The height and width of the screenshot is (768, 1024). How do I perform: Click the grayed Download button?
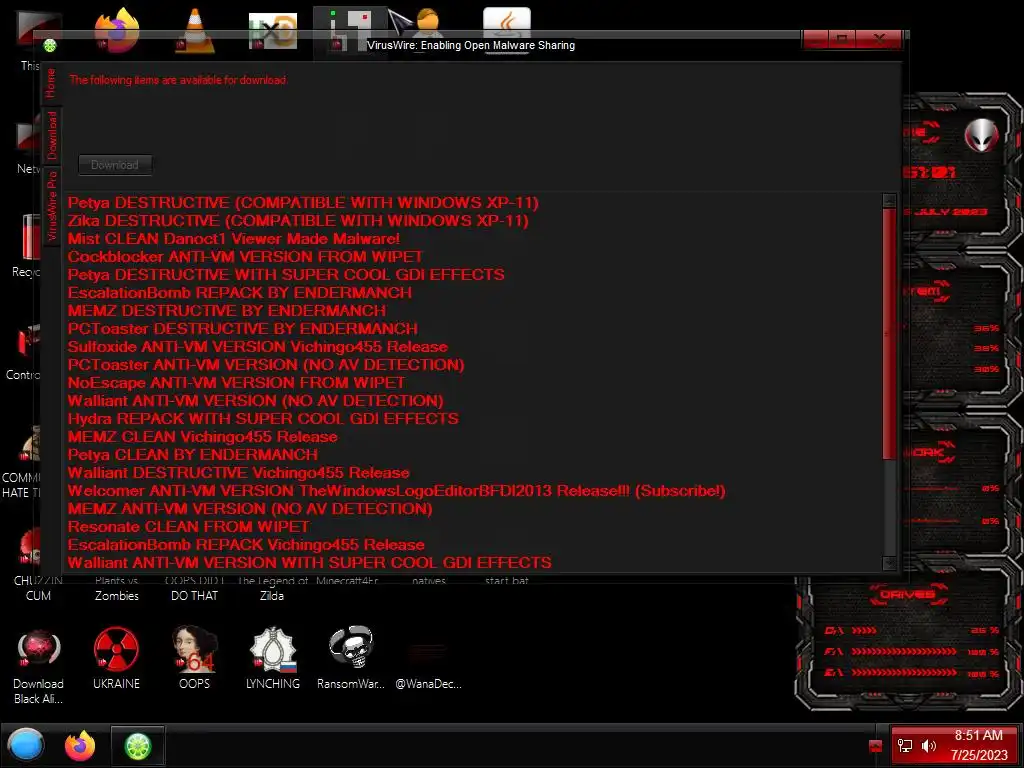(x=115, y=165)
